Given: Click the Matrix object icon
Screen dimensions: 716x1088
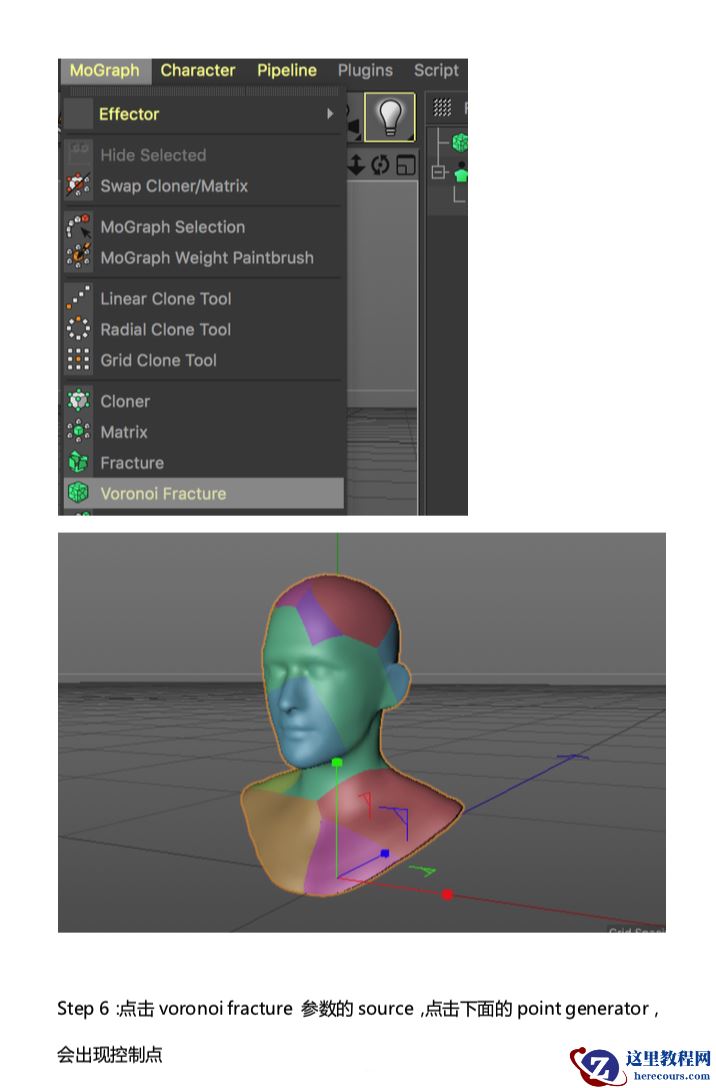Looking at the screenshot, I should coord(78,431).
